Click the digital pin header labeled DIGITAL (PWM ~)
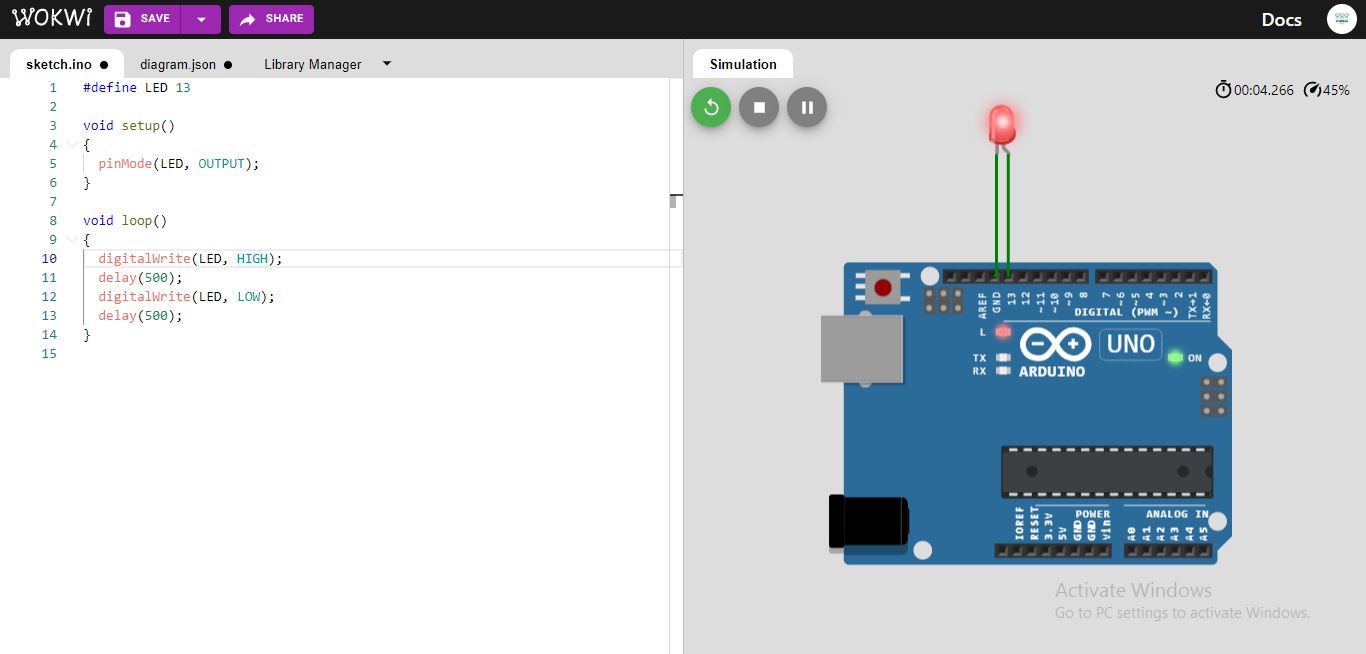 (1152, 276)
